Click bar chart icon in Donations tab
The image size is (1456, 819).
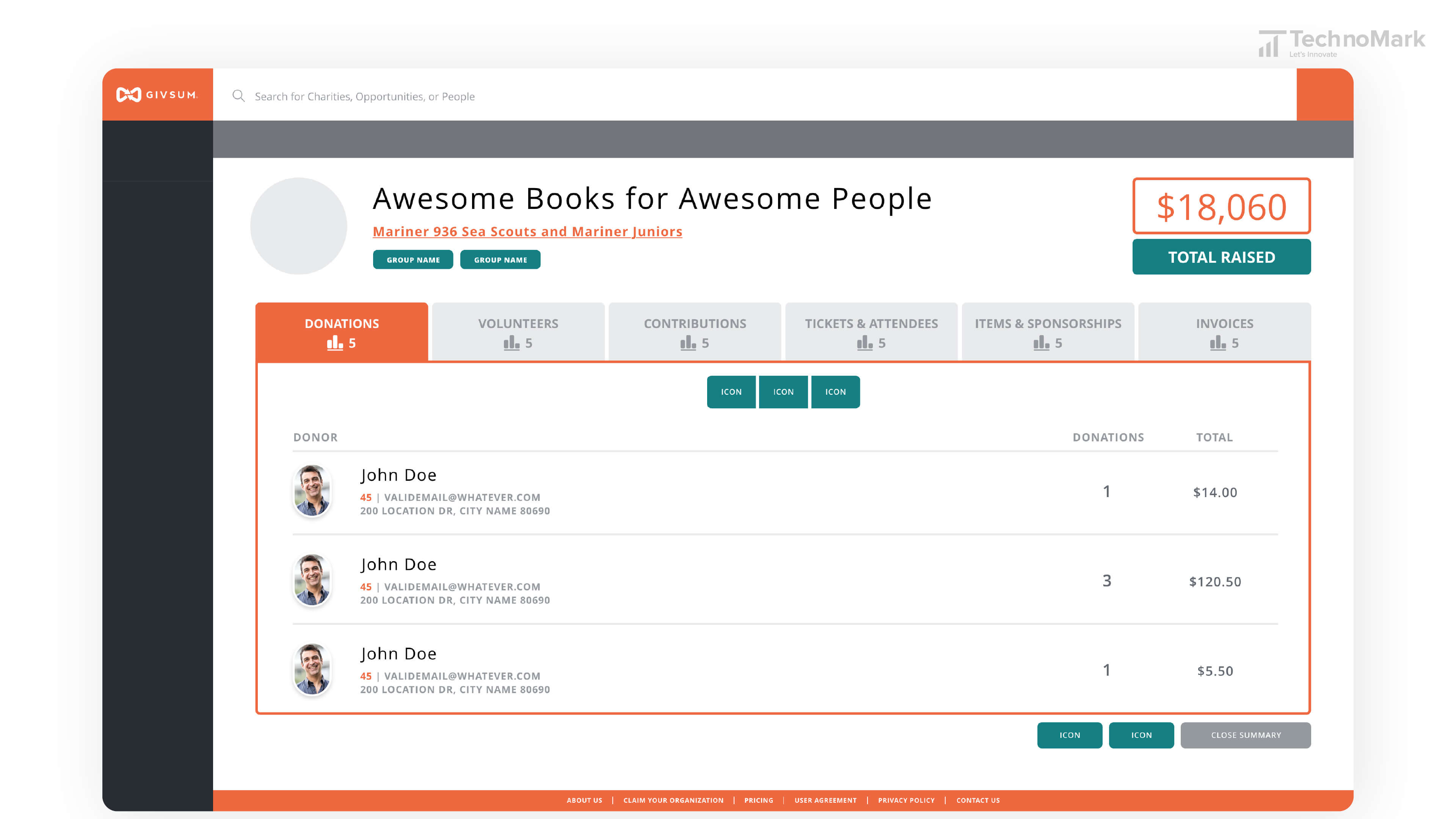click(334, 342)
